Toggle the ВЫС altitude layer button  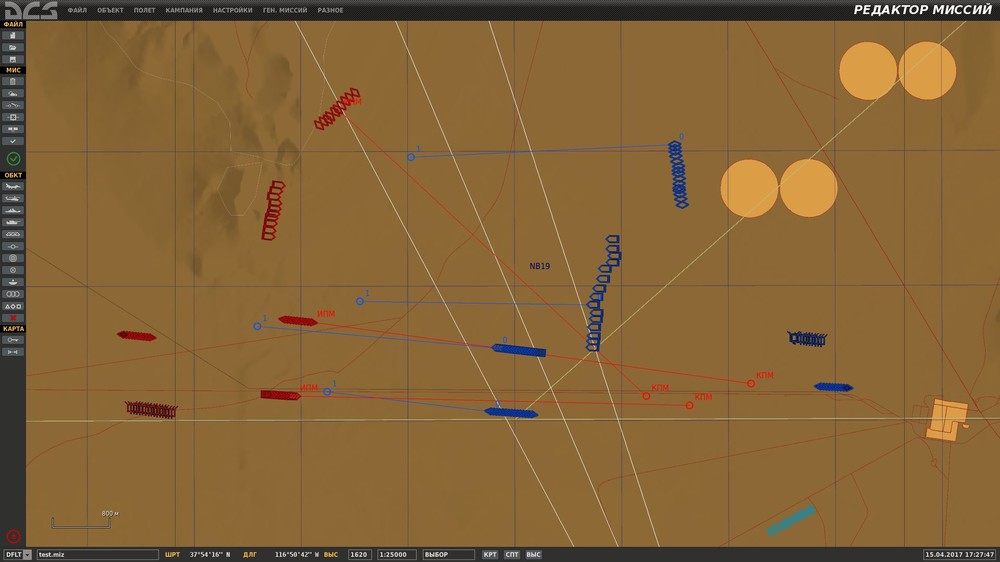click(x=534, y=554)
